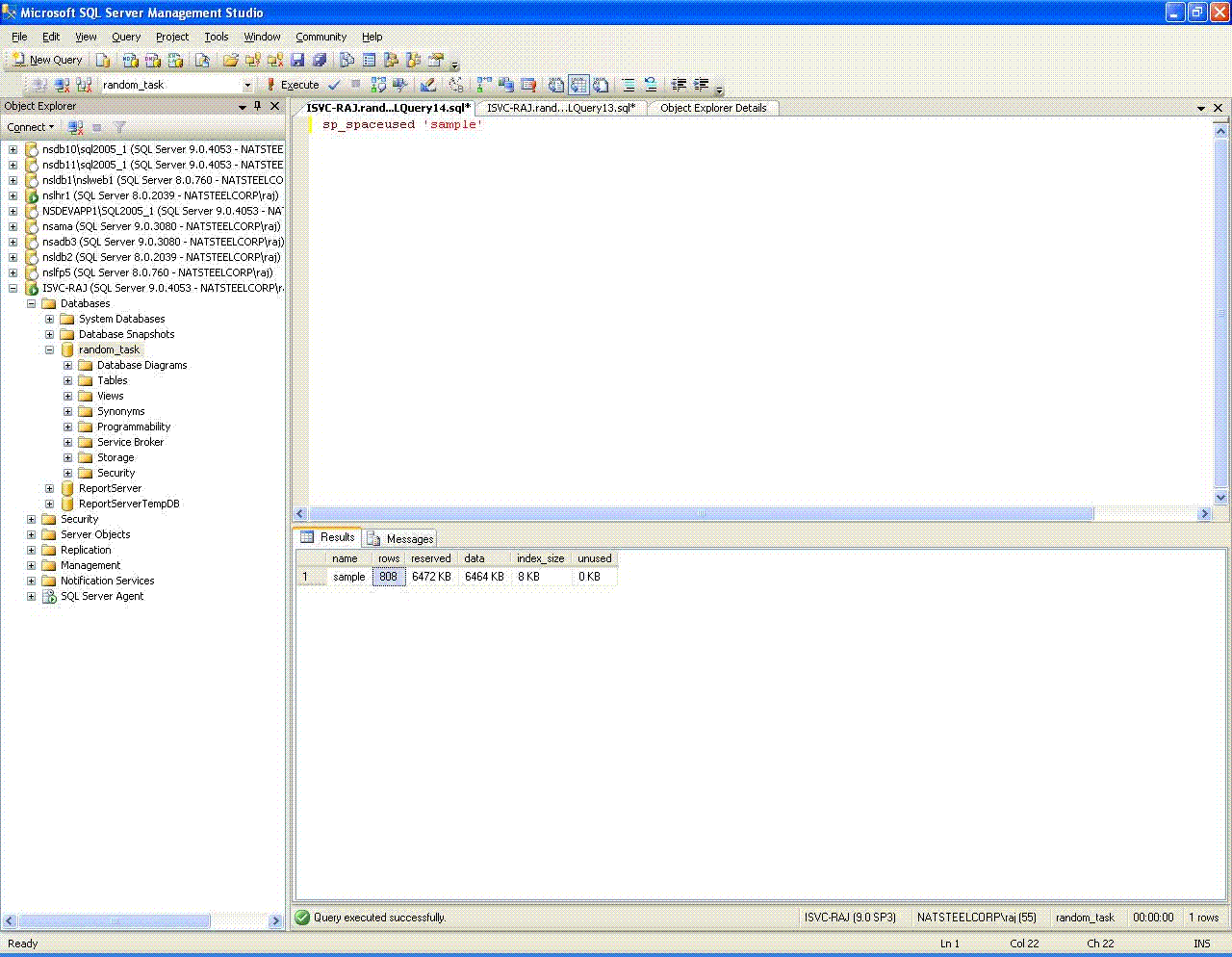
Task: Uncomment the selected lines
Action: point(651,85)
